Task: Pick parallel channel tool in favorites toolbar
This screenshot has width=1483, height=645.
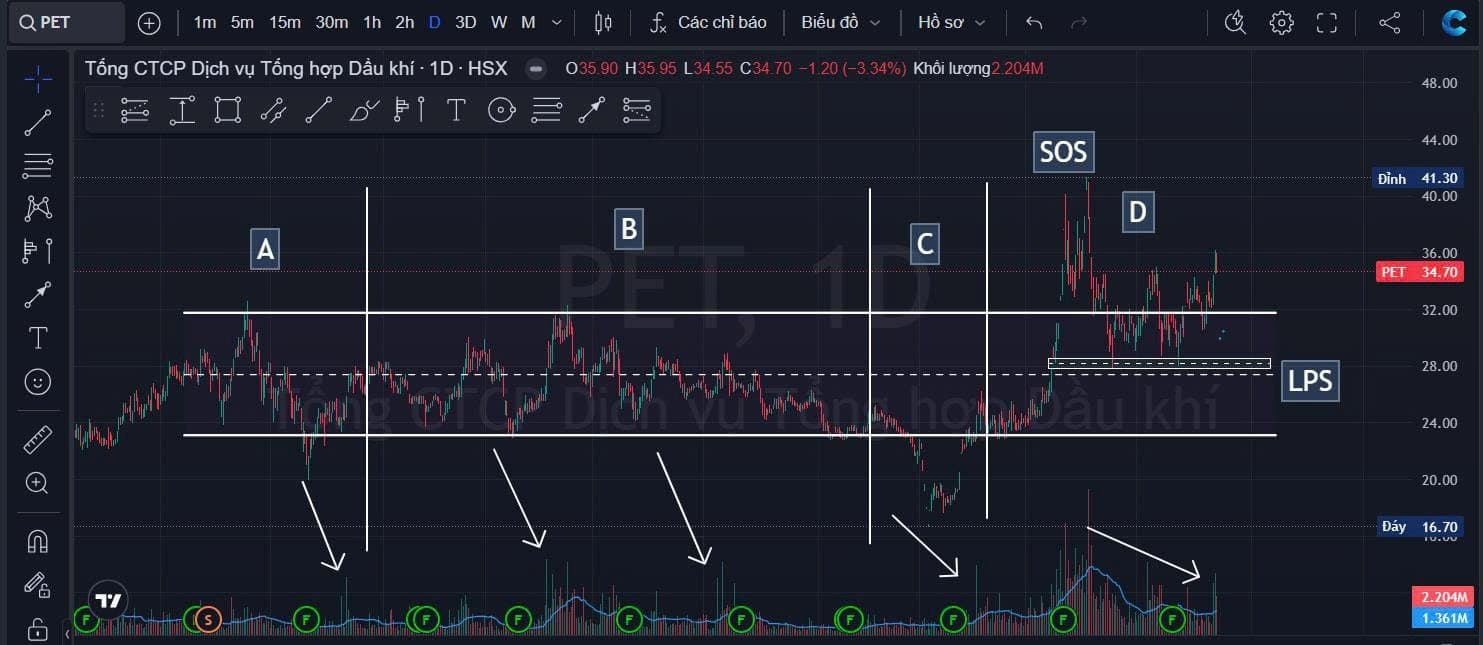Action: click(274, 109)
